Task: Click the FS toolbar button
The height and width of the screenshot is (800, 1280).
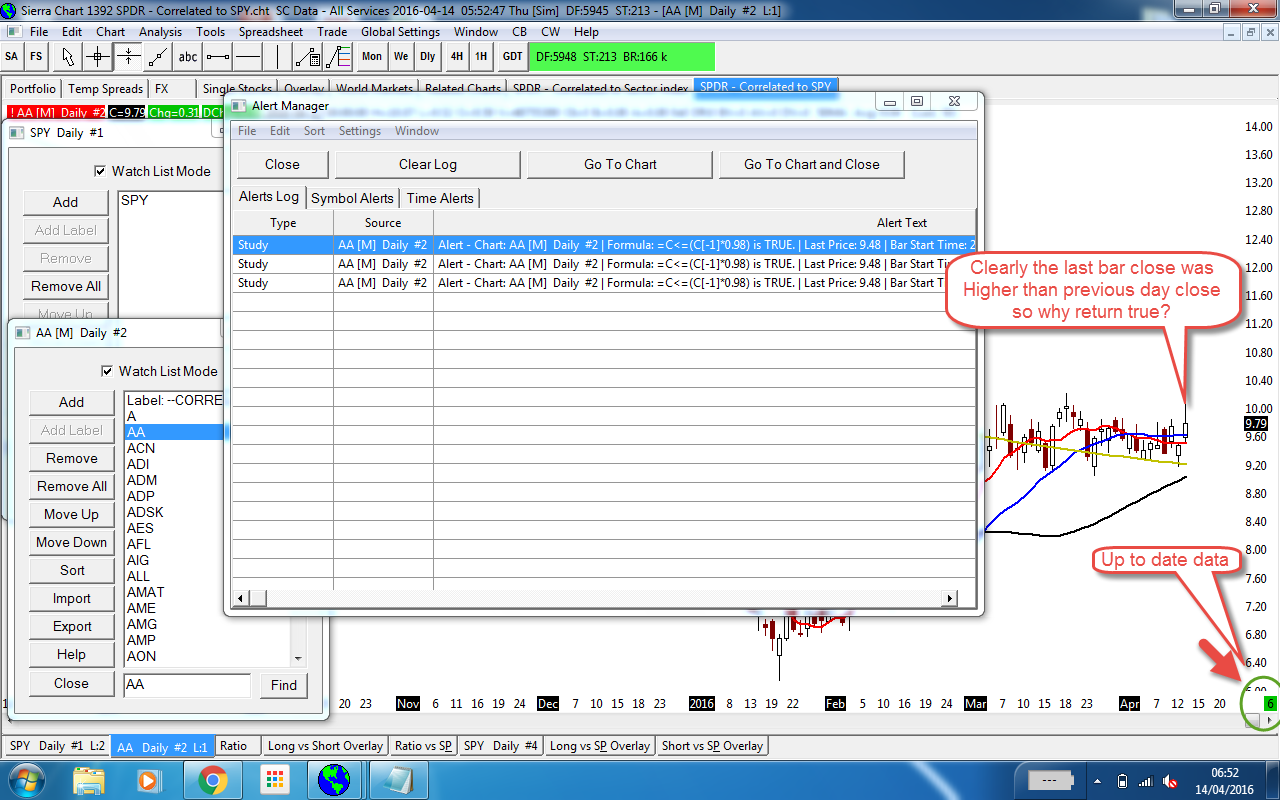Action: tap(36, 56)
